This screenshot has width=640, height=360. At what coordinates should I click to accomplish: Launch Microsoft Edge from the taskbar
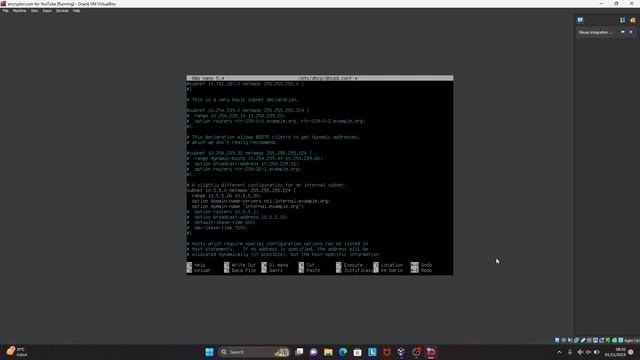(343, 352)
